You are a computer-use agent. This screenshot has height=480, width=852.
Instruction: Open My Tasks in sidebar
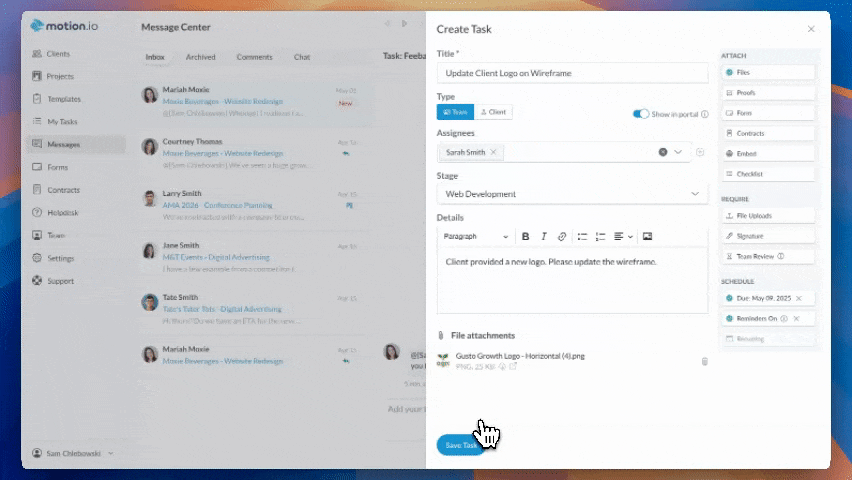tap(54, 122)
